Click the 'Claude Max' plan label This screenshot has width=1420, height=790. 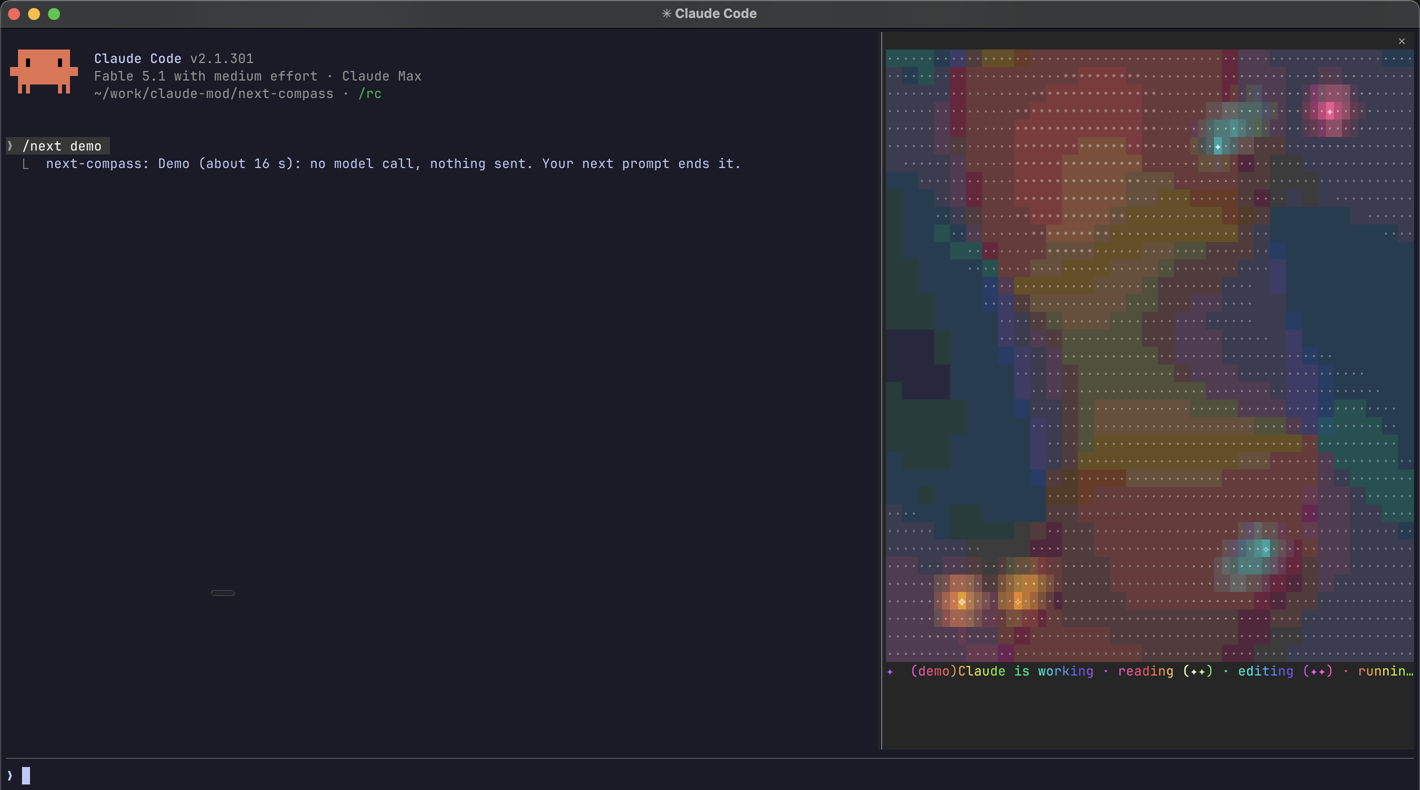pos(382,76)
